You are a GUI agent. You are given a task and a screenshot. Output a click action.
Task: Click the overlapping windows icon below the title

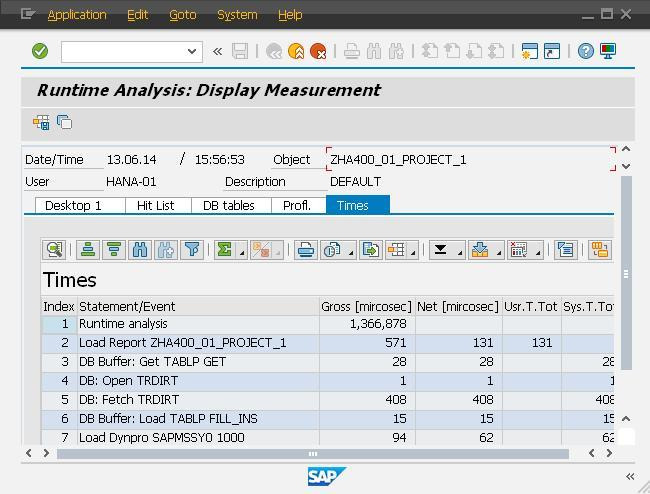(x=64, y=122)
